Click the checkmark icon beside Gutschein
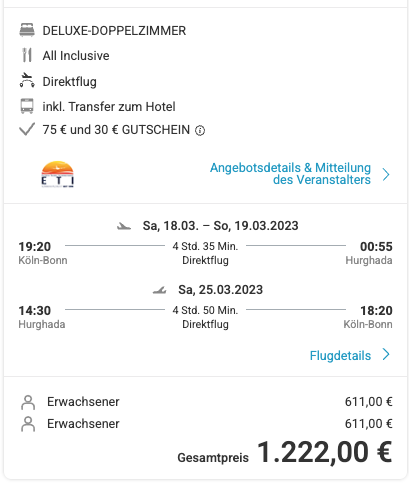The height and width of the screenshot is (483, 409). (x=27, y=129)
